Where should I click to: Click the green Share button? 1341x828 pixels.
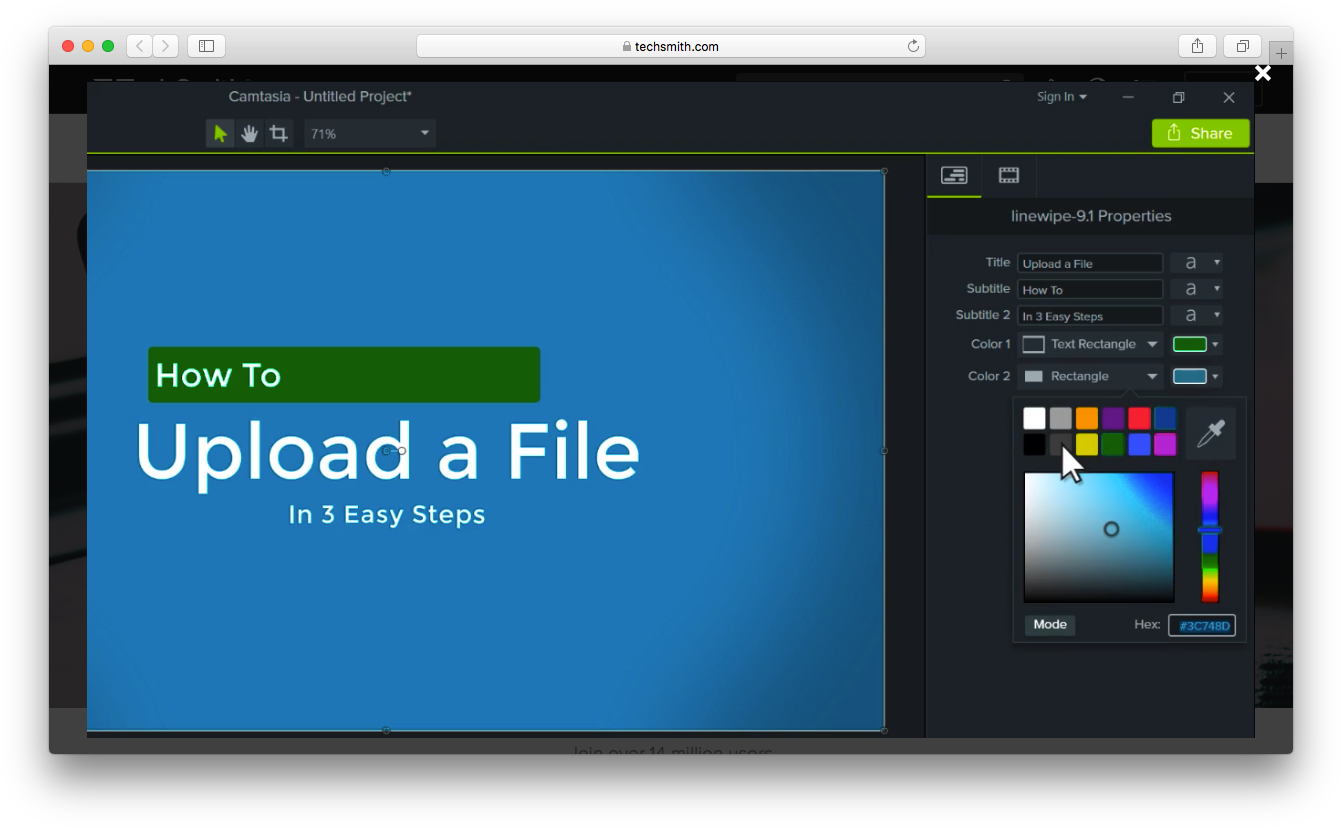point(1200,133)
